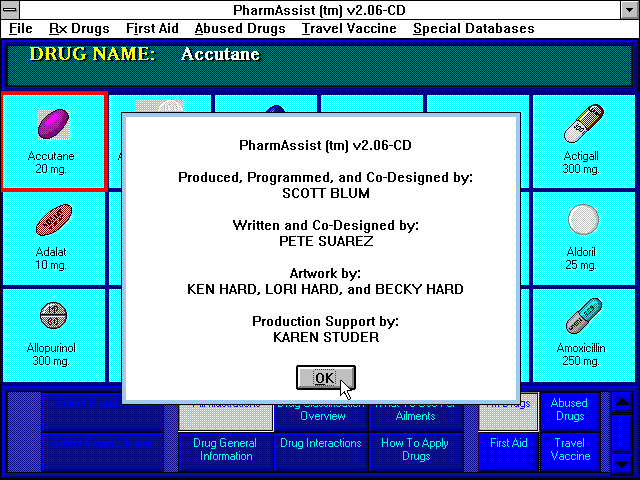Click What To Use For Ailments button
This screenshot has width=640, height=480.
416,416
